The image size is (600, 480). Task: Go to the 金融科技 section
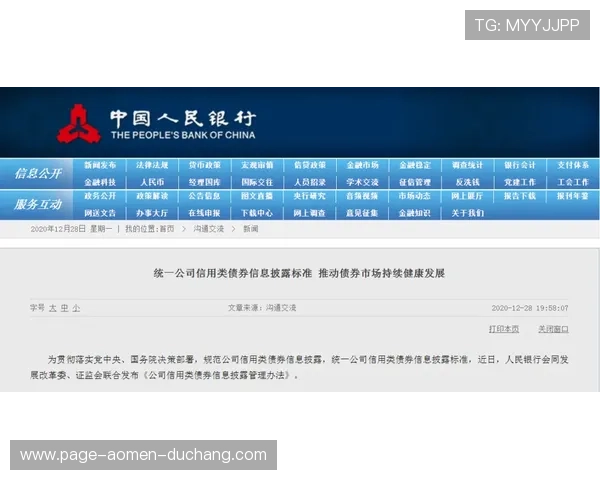point(100,182)
